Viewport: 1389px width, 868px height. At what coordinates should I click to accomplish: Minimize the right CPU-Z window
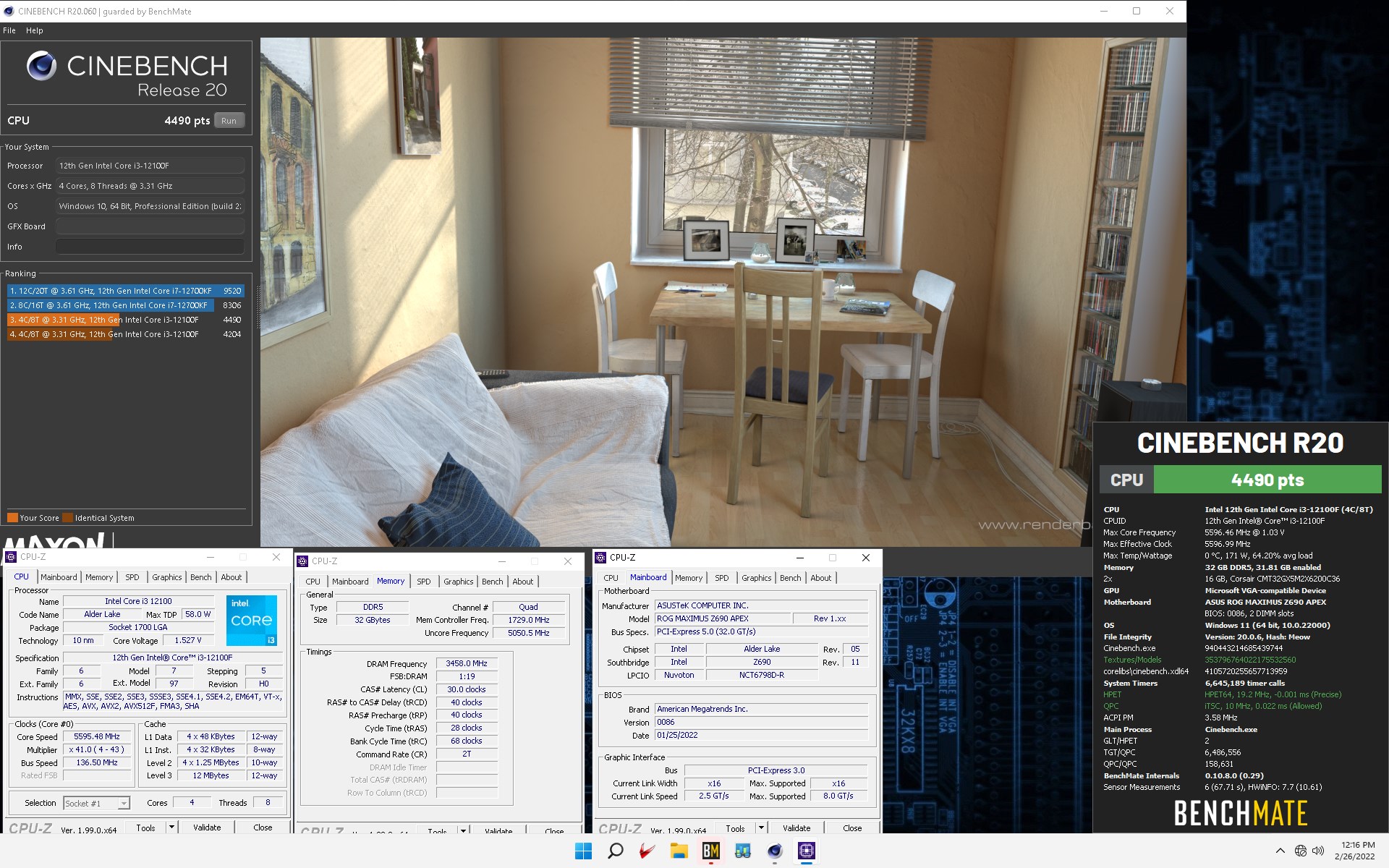[x=800, y=558]
